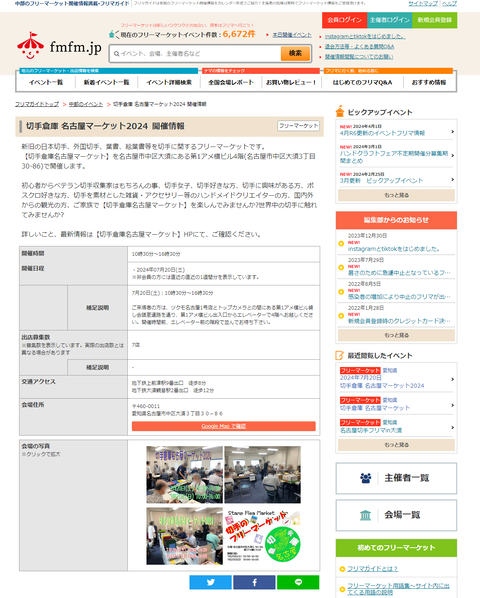This screenshot has height=598, width=480.
Task: Open the イベント一覧 menu item
Action: tap(46, 82)
